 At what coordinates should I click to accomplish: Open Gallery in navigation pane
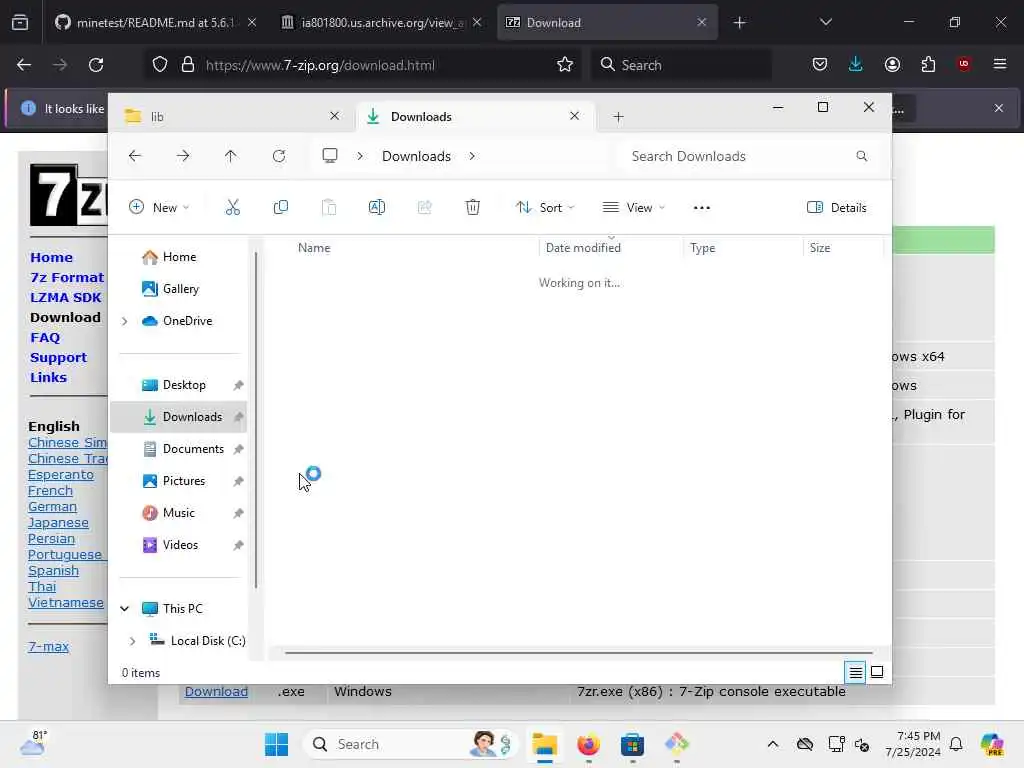(180, 289)
